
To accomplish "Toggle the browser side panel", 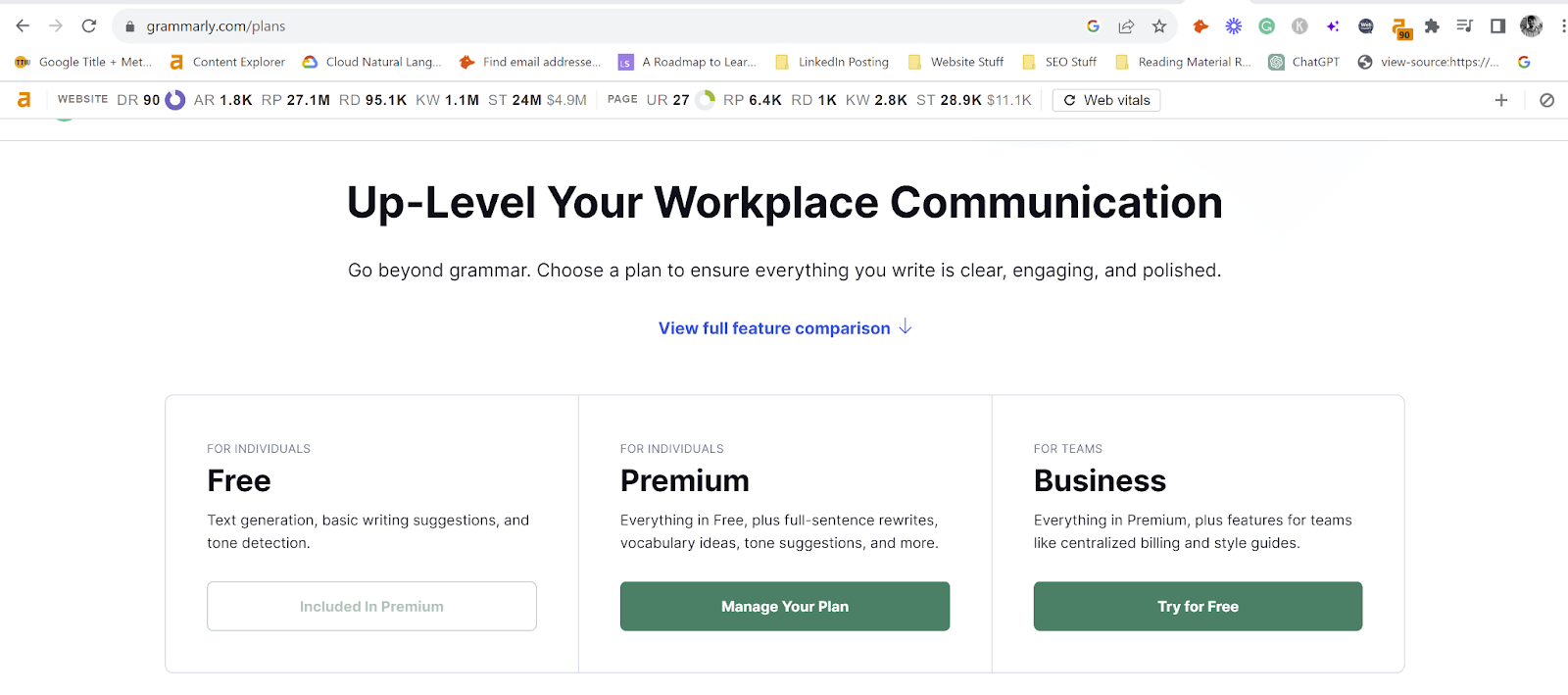I will 1497,26.
